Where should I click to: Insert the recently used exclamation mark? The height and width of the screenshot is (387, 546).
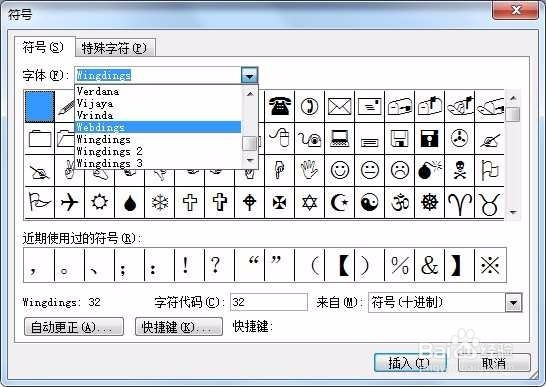coord(189,265)
